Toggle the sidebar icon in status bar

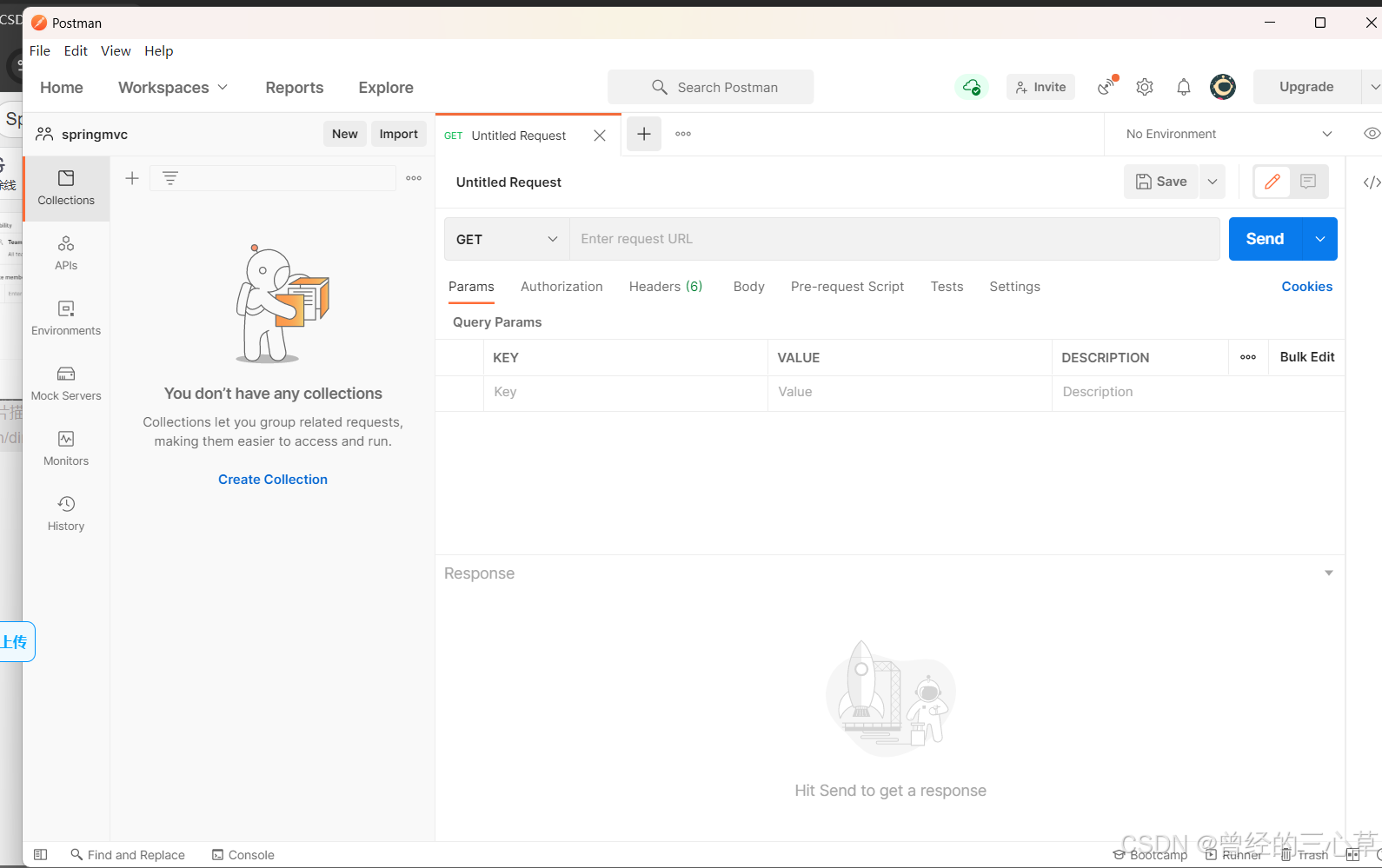[x=40, y=855]
